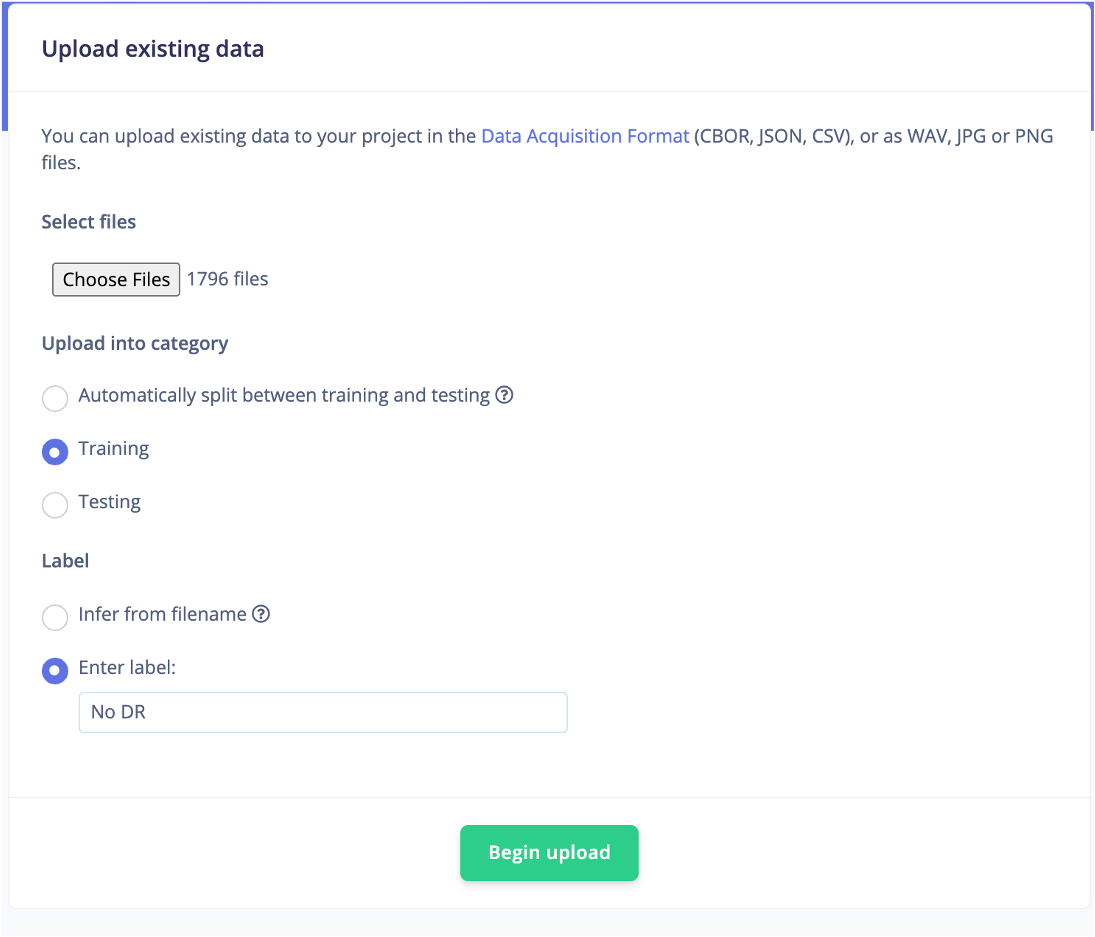Click the Upload existing data dialog title
This screenshot has height=937, width=1095.
click(x=152, y=48)
